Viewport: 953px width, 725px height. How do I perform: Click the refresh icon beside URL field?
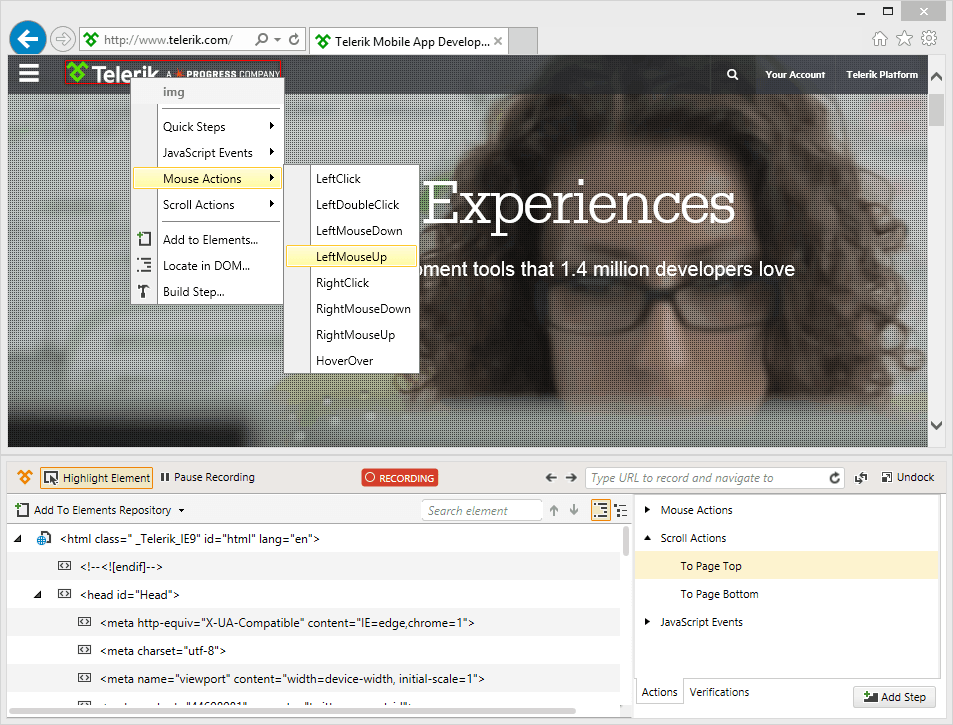(x=834, y=478)
